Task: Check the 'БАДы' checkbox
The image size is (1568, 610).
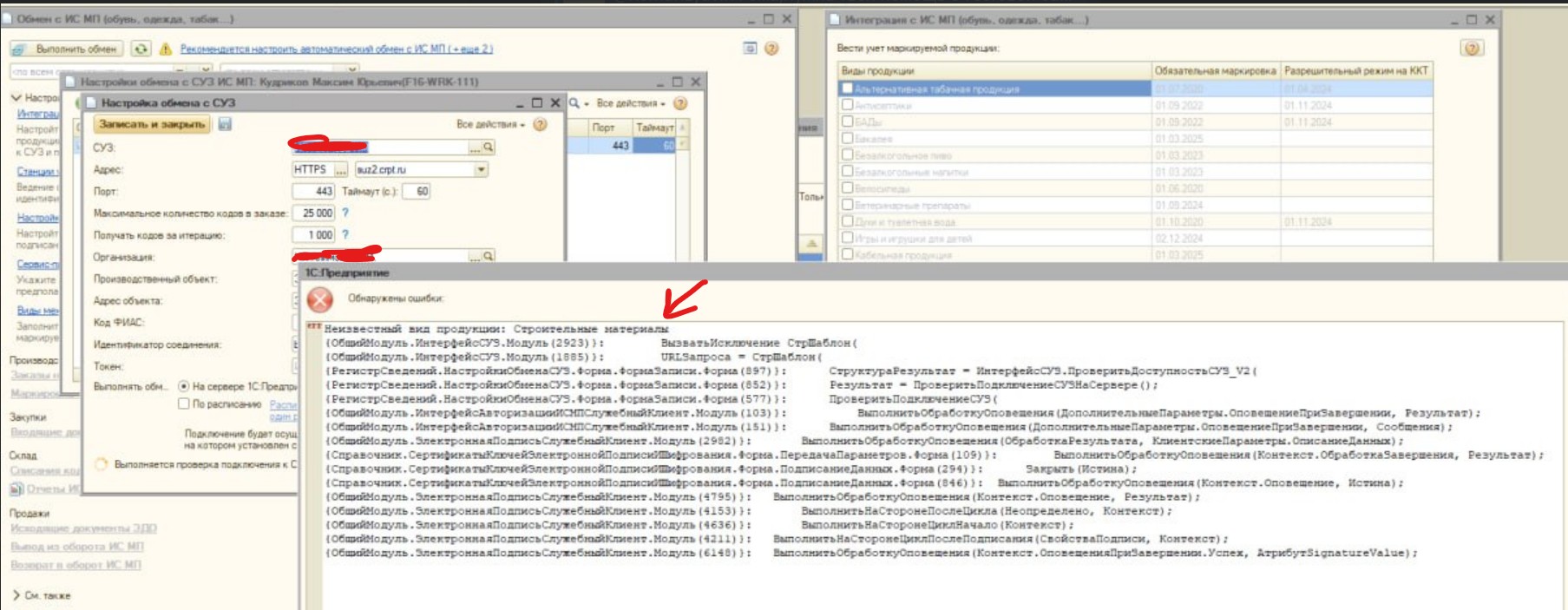Action: (x=847, y=121)
